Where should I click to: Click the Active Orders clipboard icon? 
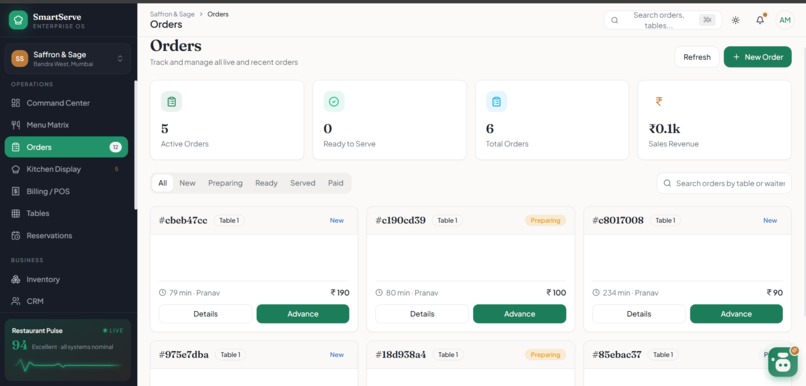[x=171, y=102]
